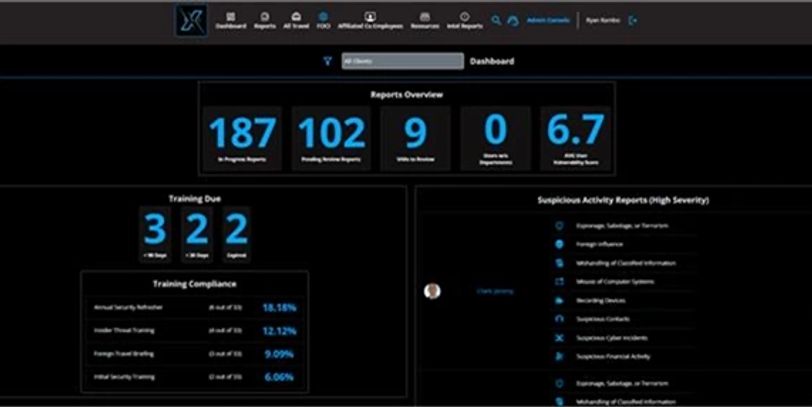Screen dimensions: 812x407
Task: Open the 187 In Progress Reports tile
Action: pyautogui.click(x=244, y=138)
